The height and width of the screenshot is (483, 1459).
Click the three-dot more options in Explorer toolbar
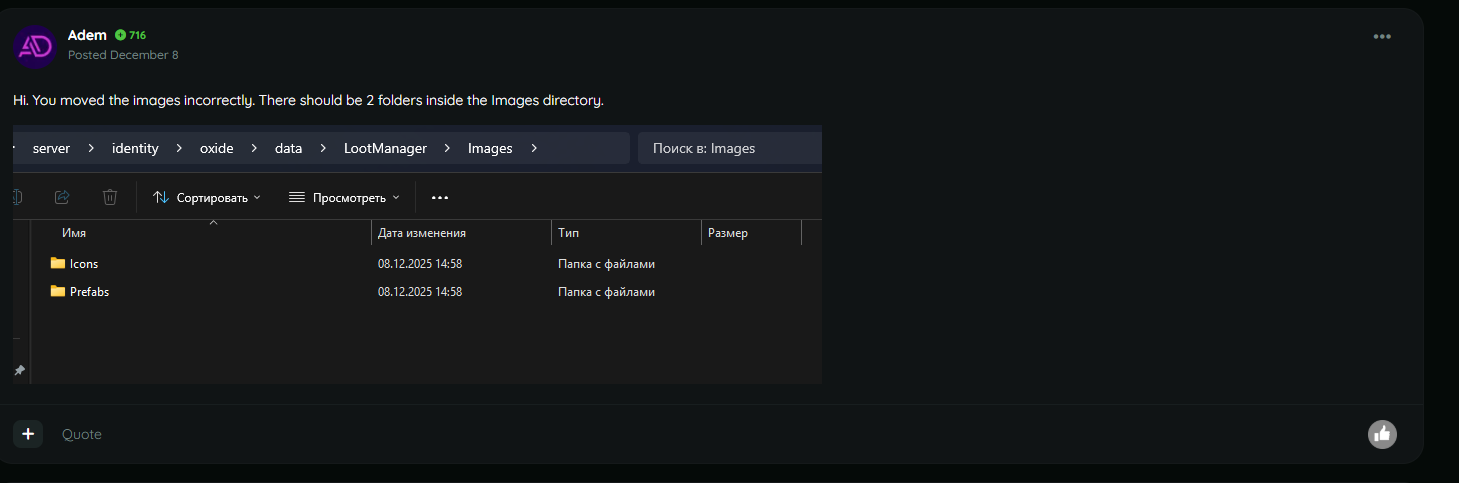pyautogui.click(x=440, y=198)
